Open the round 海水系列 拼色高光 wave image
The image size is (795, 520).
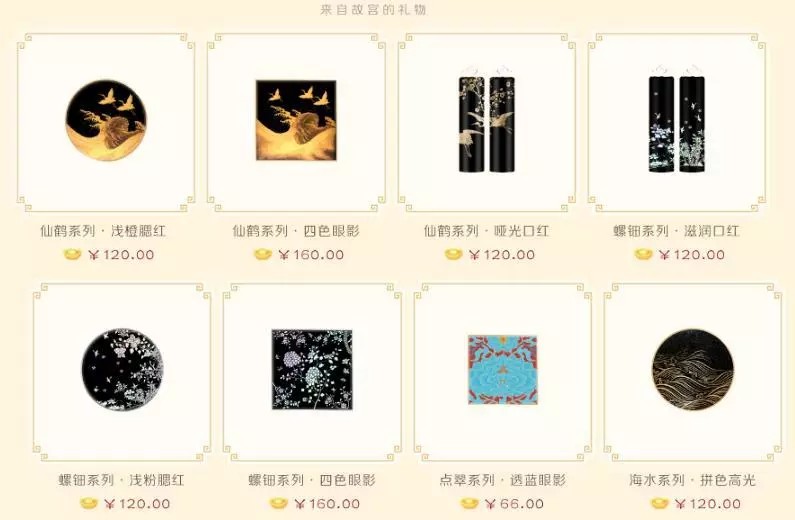click(693, 369)
